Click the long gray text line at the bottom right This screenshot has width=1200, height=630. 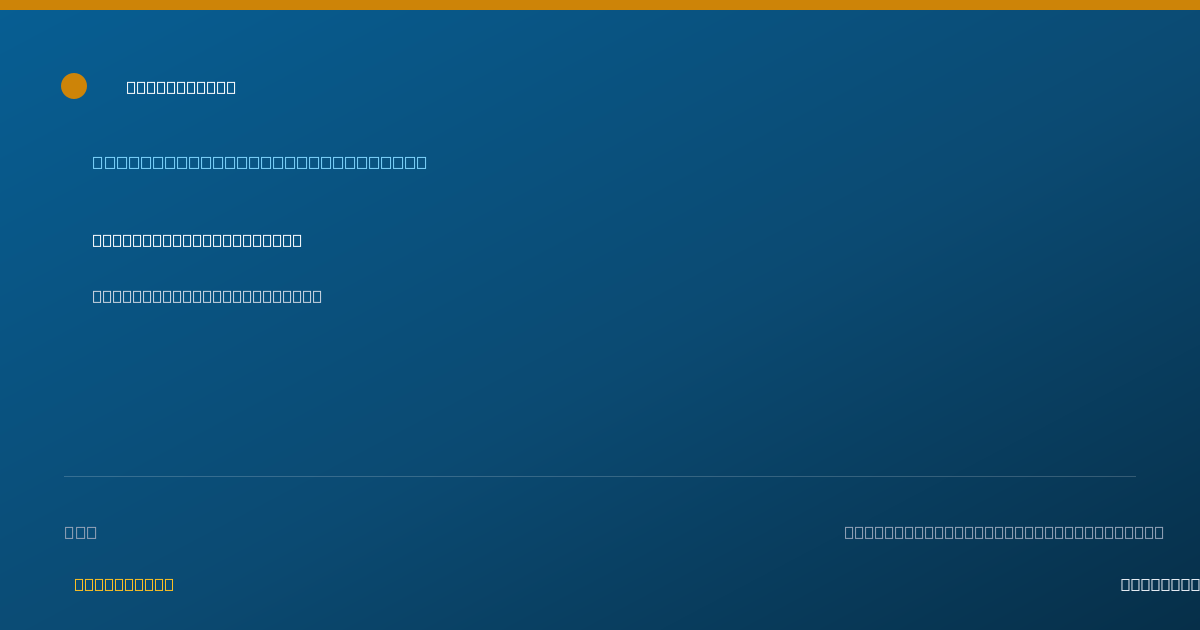coord(1004,532)
